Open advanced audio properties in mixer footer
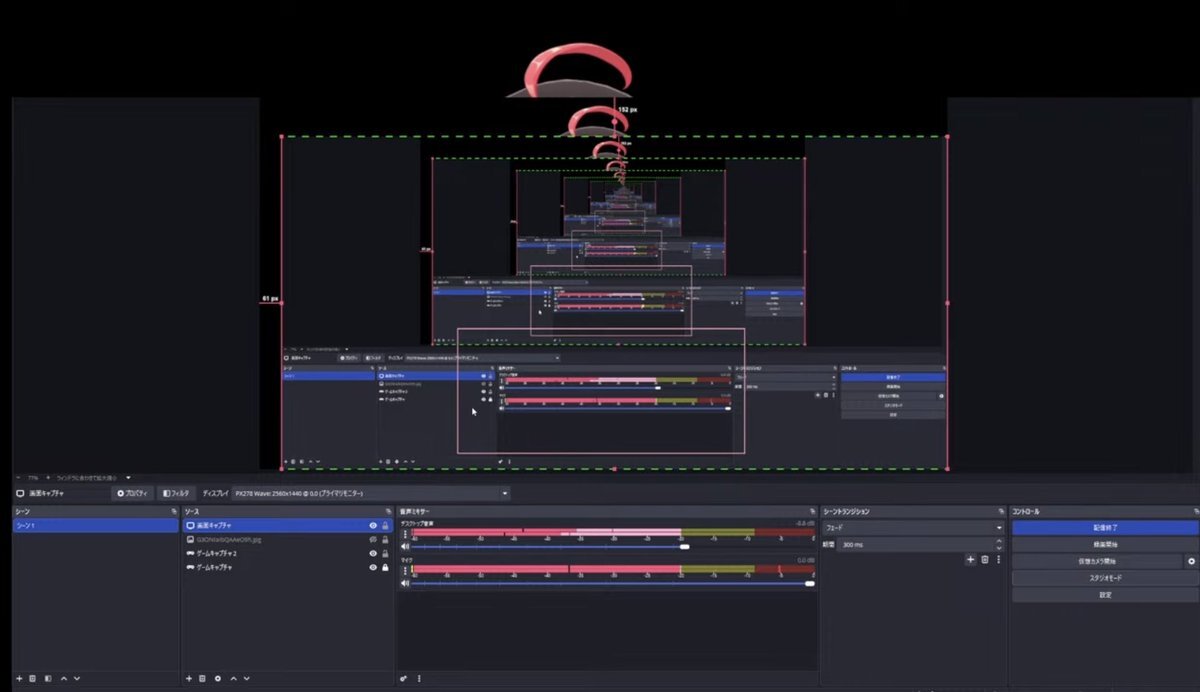 pyautogui.click(x=404, y=678)
